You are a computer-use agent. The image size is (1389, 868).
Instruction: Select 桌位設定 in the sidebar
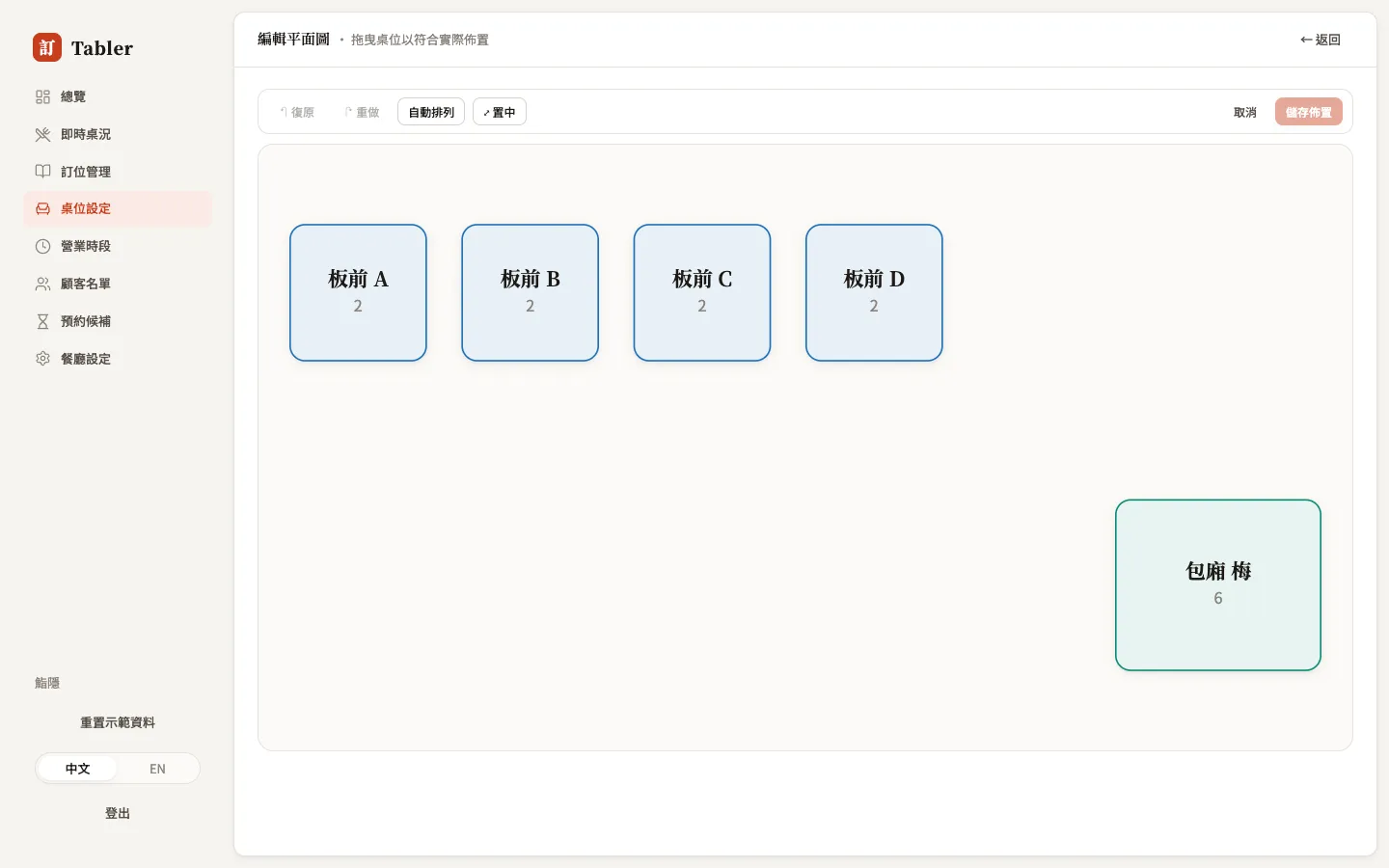pos(118,208)
